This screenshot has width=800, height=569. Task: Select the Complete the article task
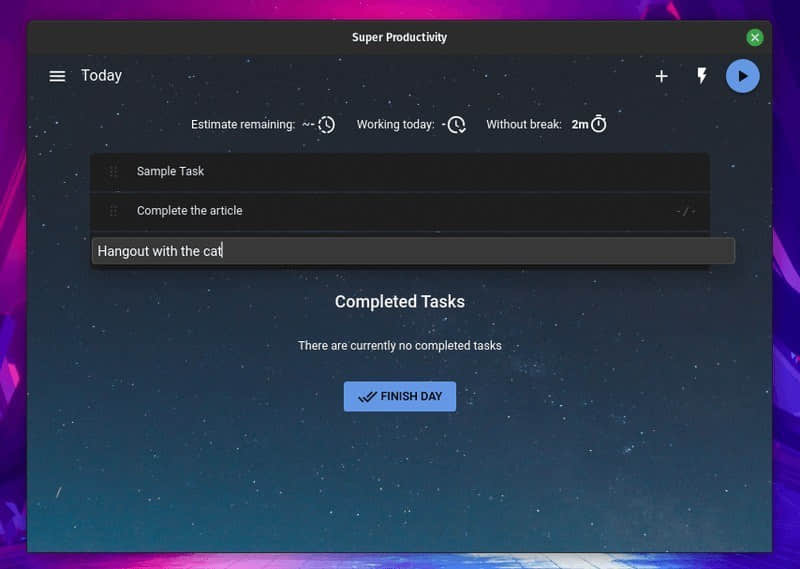[x=400, y=211]
